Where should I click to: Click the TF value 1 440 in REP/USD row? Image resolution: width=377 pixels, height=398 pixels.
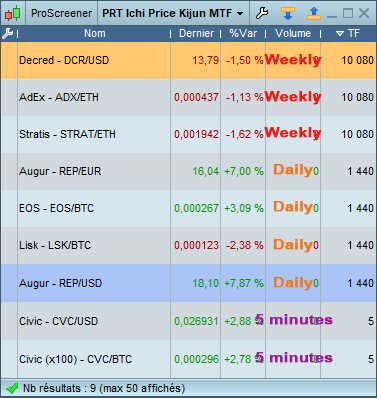point(360,283)
